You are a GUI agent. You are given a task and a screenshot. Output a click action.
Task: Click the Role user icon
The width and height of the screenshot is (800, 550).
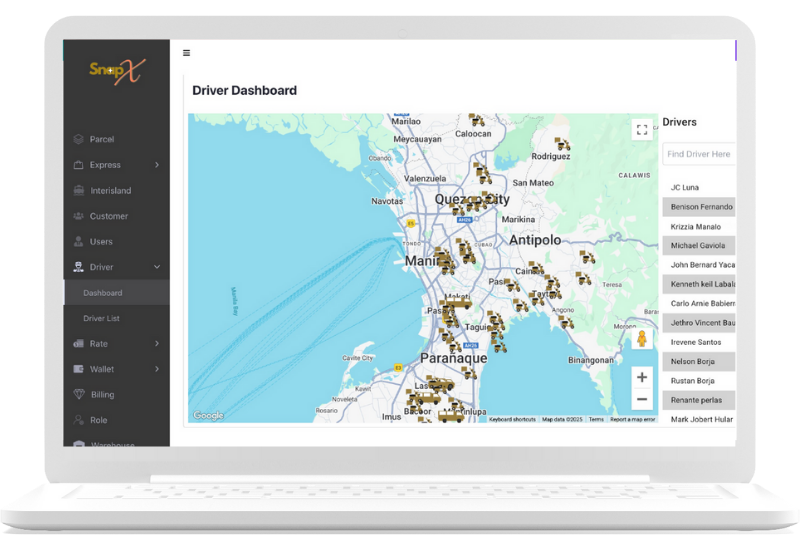tap(79, 420)
